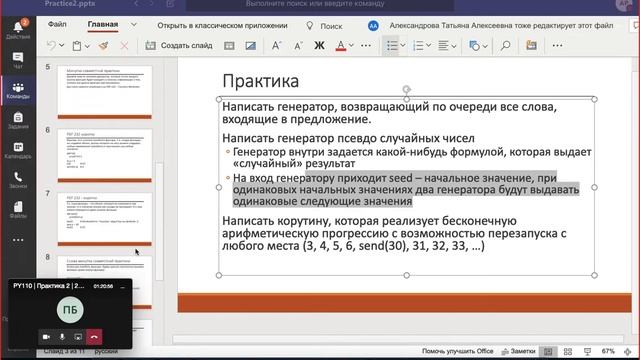Select slide 6 thumbnail
Image resolution: width=640 pixels, height=360 pixels.
click(x=105, y=156)
